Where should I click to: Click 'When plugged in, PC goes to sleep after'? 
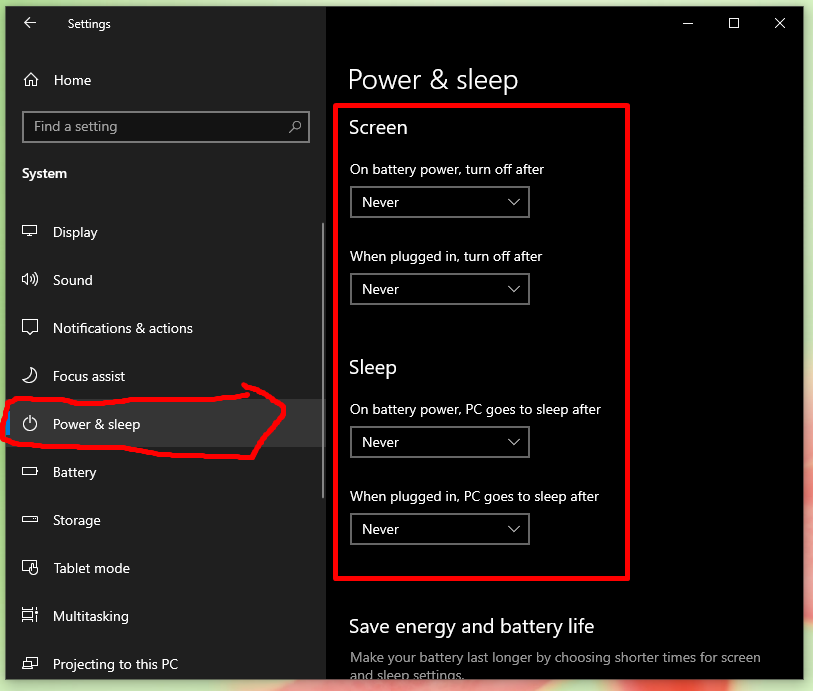point(474,497)
